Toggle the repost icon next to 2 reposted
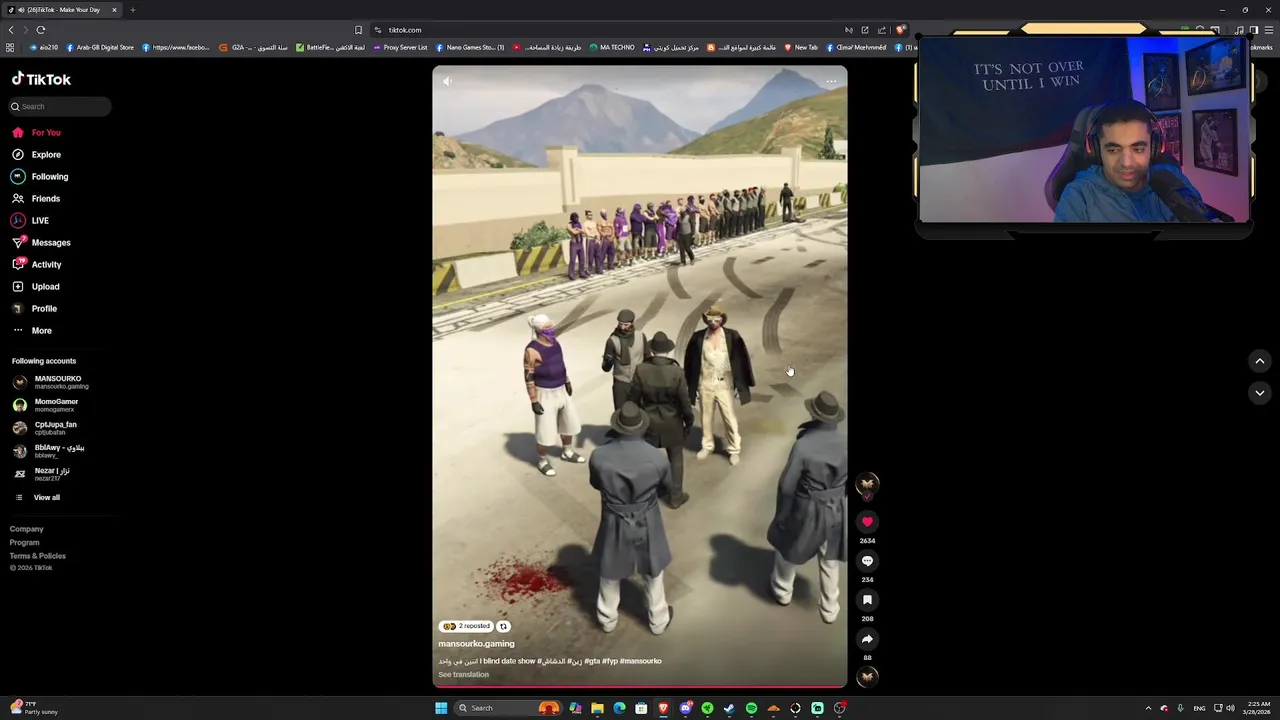 click(x=503, y=626)
